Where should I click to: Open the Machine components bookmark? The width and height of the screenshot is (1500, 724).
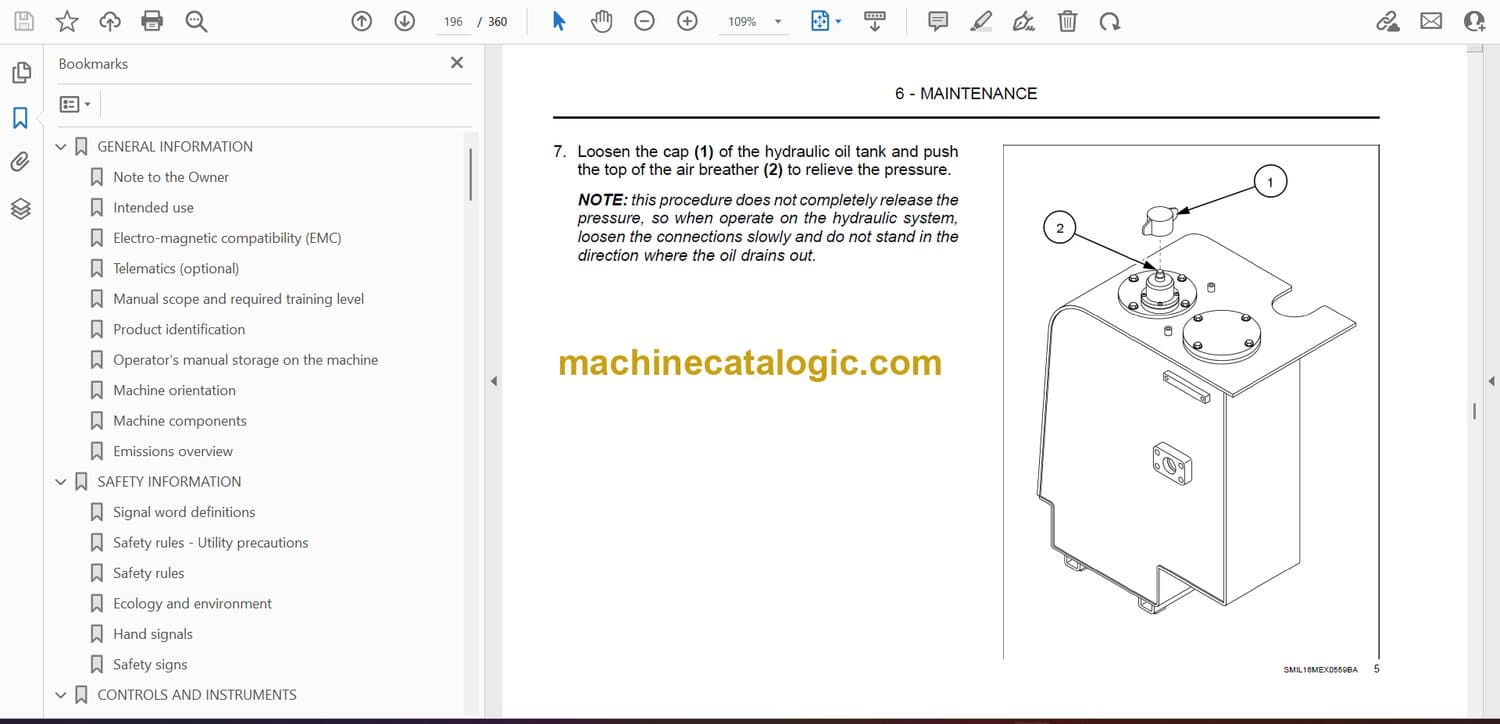[x=179, y=421]
